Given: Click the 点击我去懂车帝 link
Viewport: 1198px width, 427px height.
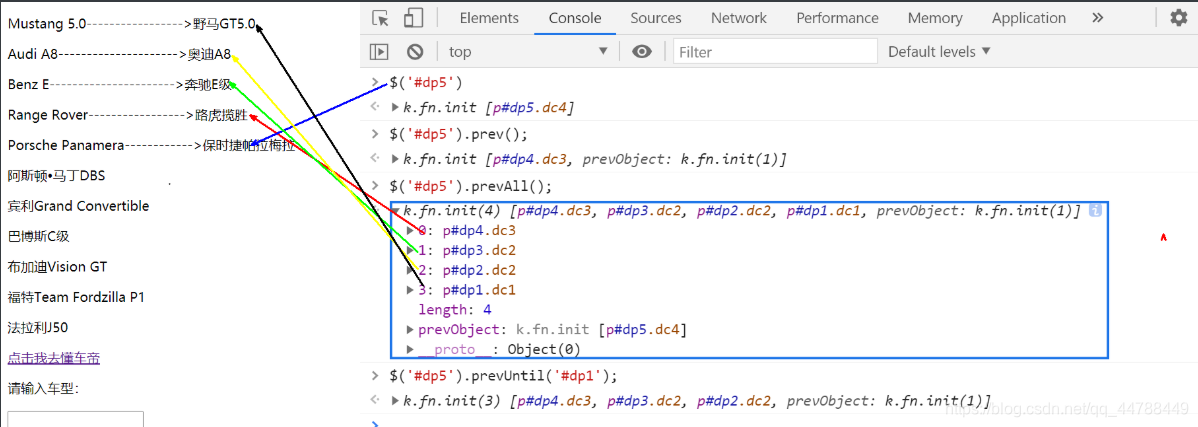Looking at the screenshot, I should click(53, 358).
